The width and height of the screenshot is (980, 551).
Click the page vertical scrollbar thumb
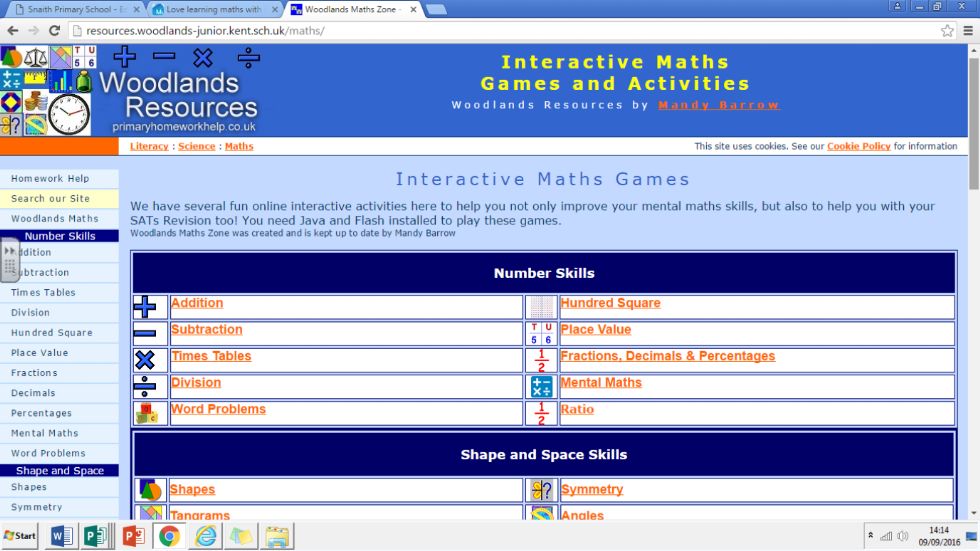(x=974, y=123)
